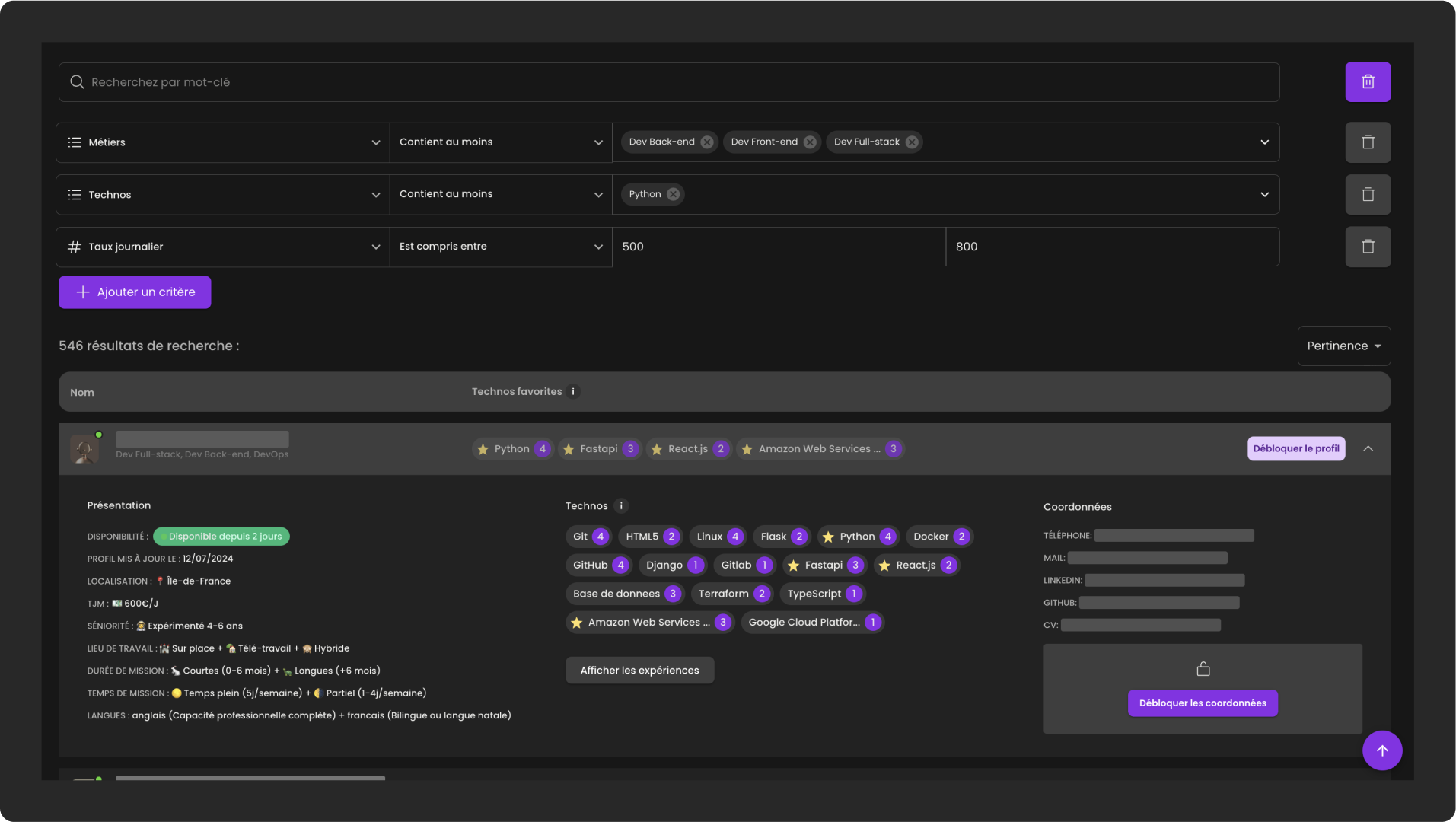Click the candidate avatar picture
This screenshot has height=822, width=1456.
[x=84, y=449]
